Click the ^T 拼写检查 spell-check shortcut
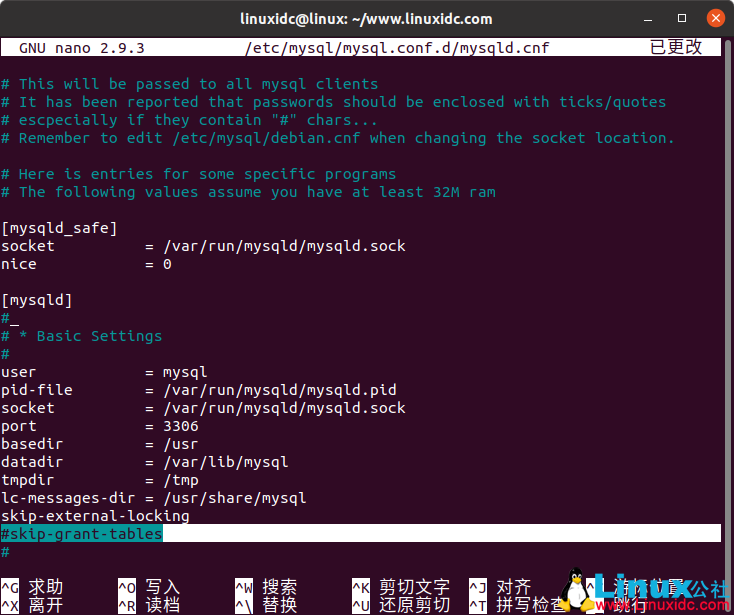This screenshot has width=734, height=615. [x=517, y=605]
